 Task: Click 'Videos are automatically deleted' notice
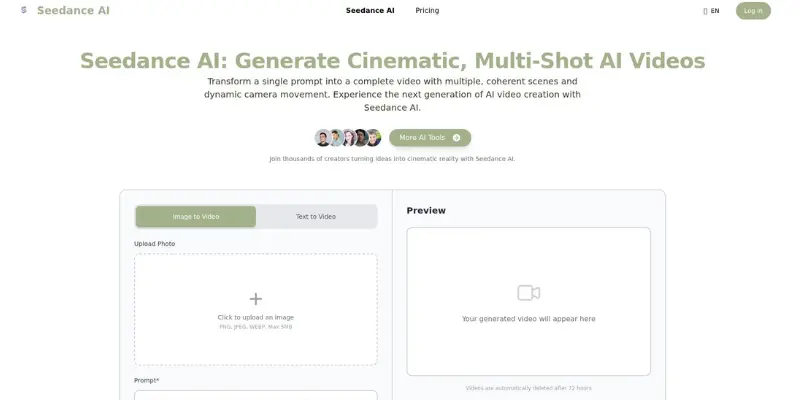[529, 388]
